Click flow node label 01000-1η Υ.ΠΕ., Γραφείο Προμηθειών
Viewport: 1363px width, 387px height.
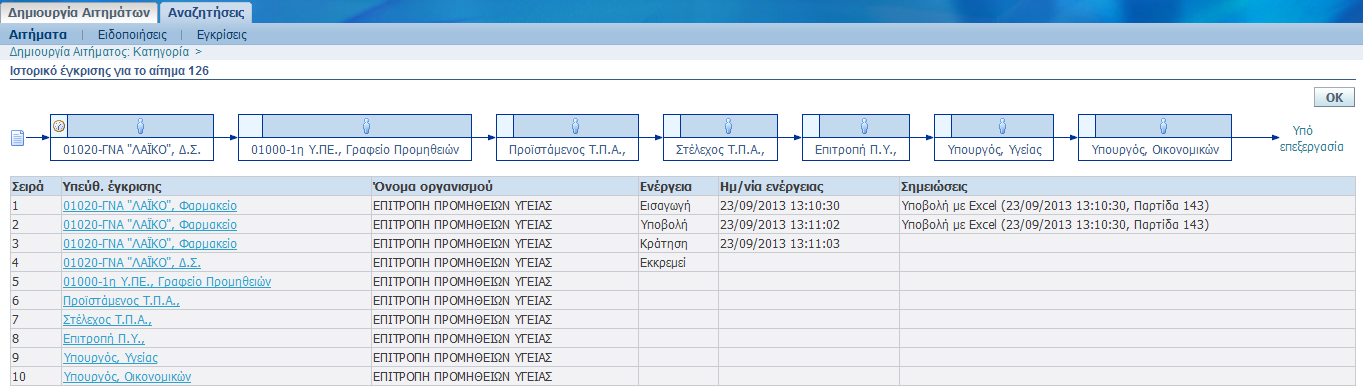coord(354,150)
